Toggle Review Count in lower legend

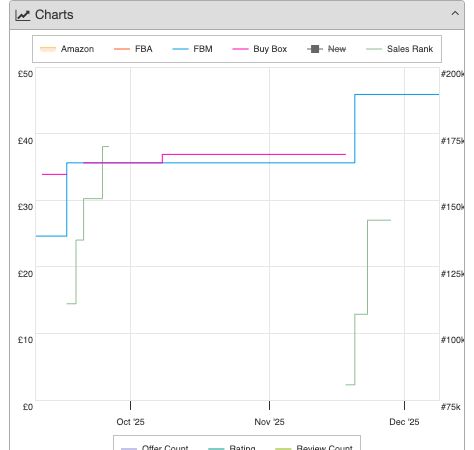pos(314,447)
